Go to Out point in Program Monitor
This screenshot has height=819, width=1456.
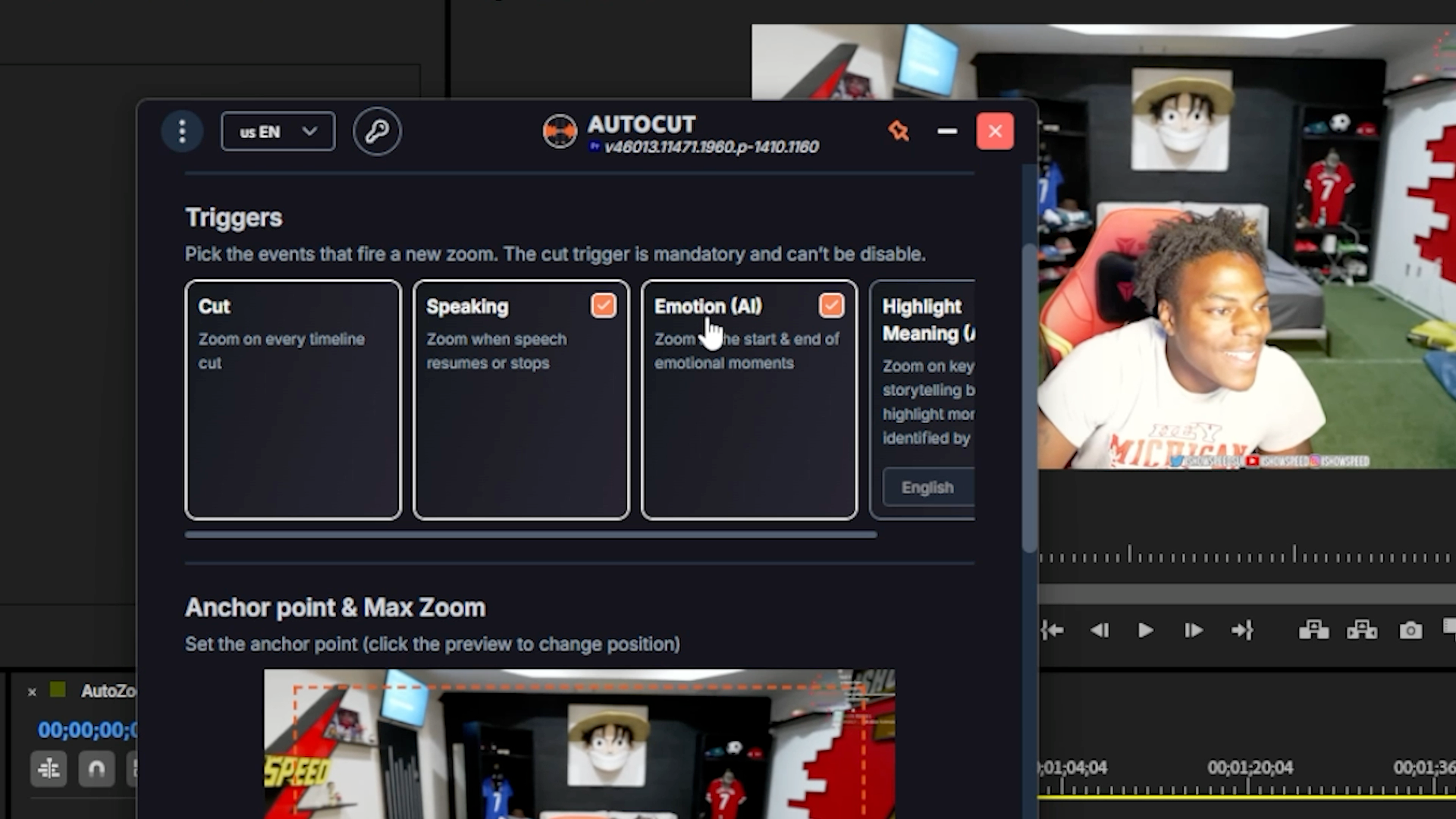(1241, 630)
